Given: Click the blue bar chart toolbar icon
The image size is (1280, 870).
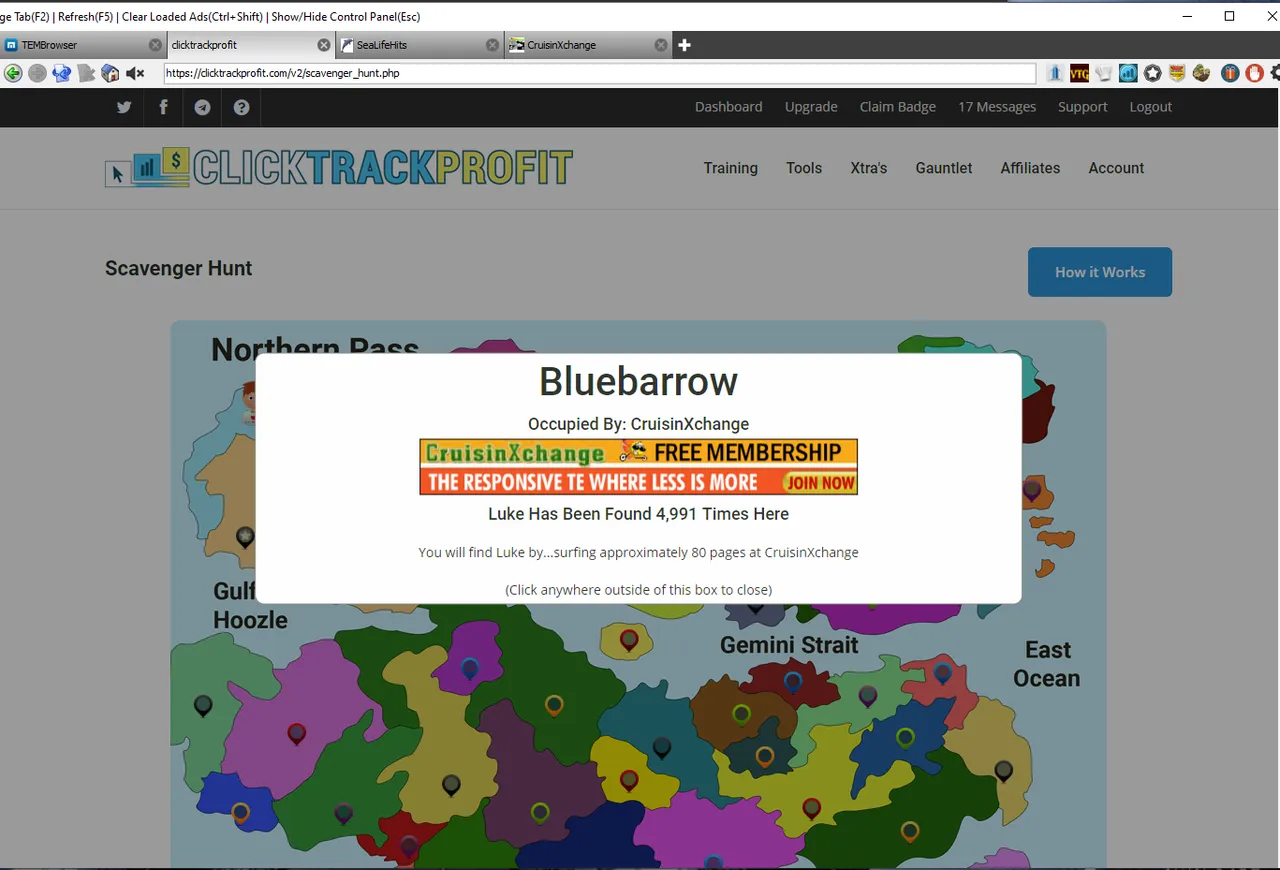Looking at the screenshot, I should tap(1128, 73).
